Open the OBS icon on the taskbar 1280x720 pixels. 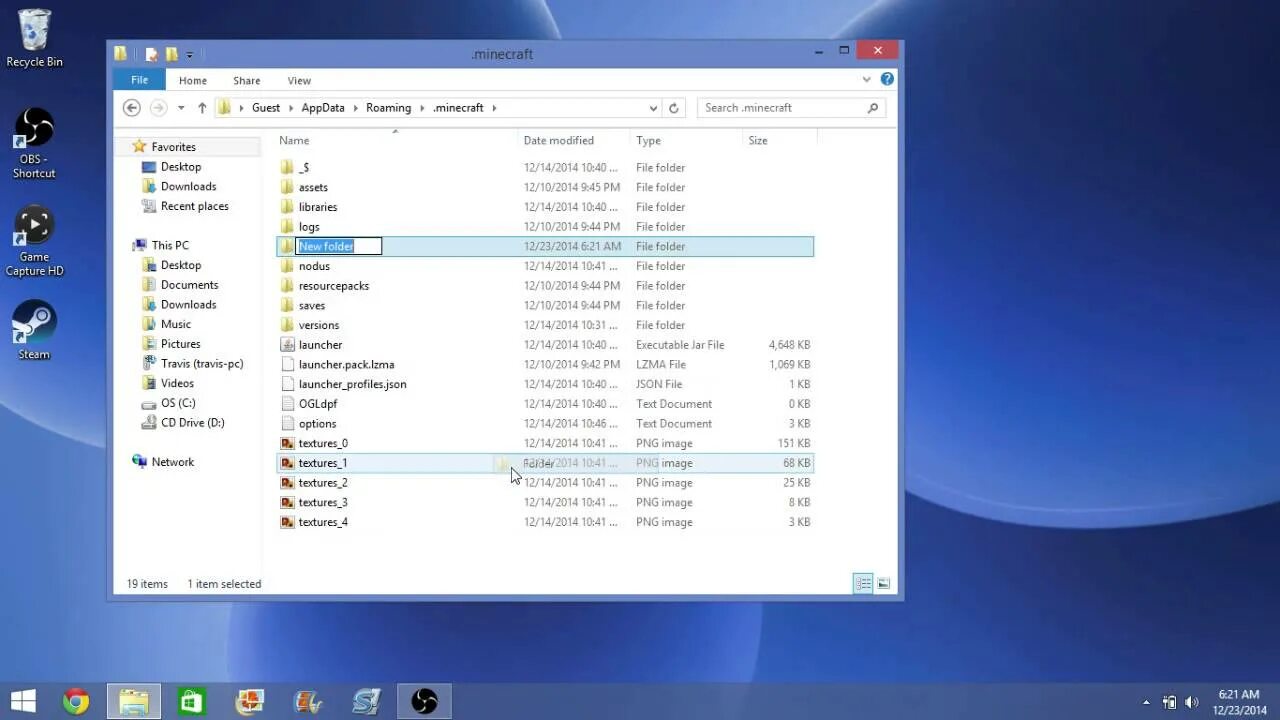click(x=424, y=701)
